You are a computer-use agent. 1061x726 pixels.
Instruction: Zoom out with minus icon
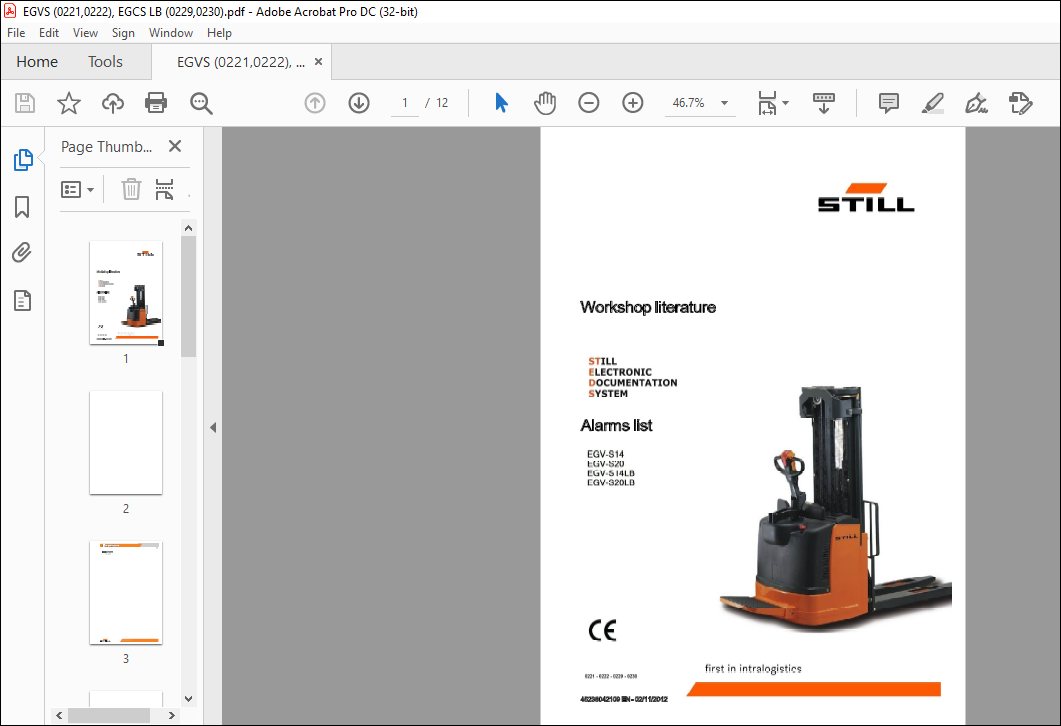589,103
